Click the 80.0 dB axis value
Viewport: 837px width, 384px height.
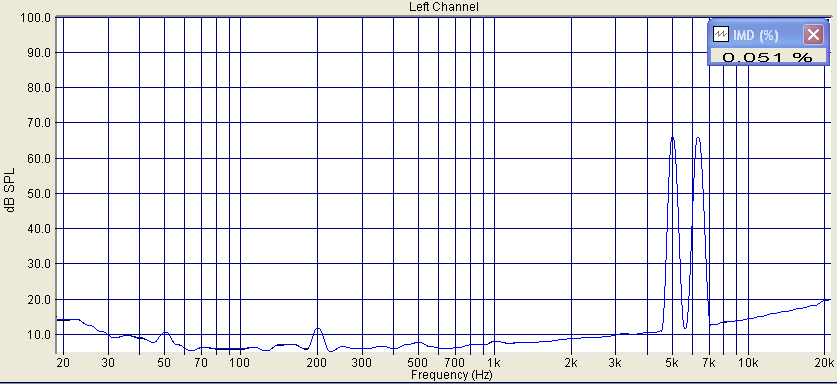click(x=38, y=88)
